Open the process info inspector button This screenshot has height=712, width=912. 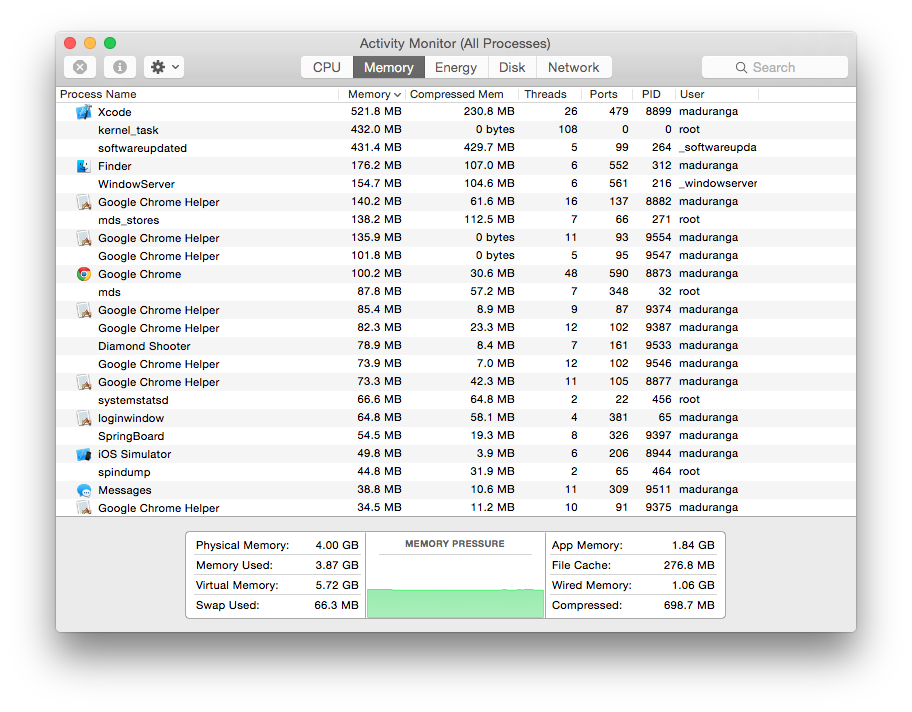click(120, 67)
